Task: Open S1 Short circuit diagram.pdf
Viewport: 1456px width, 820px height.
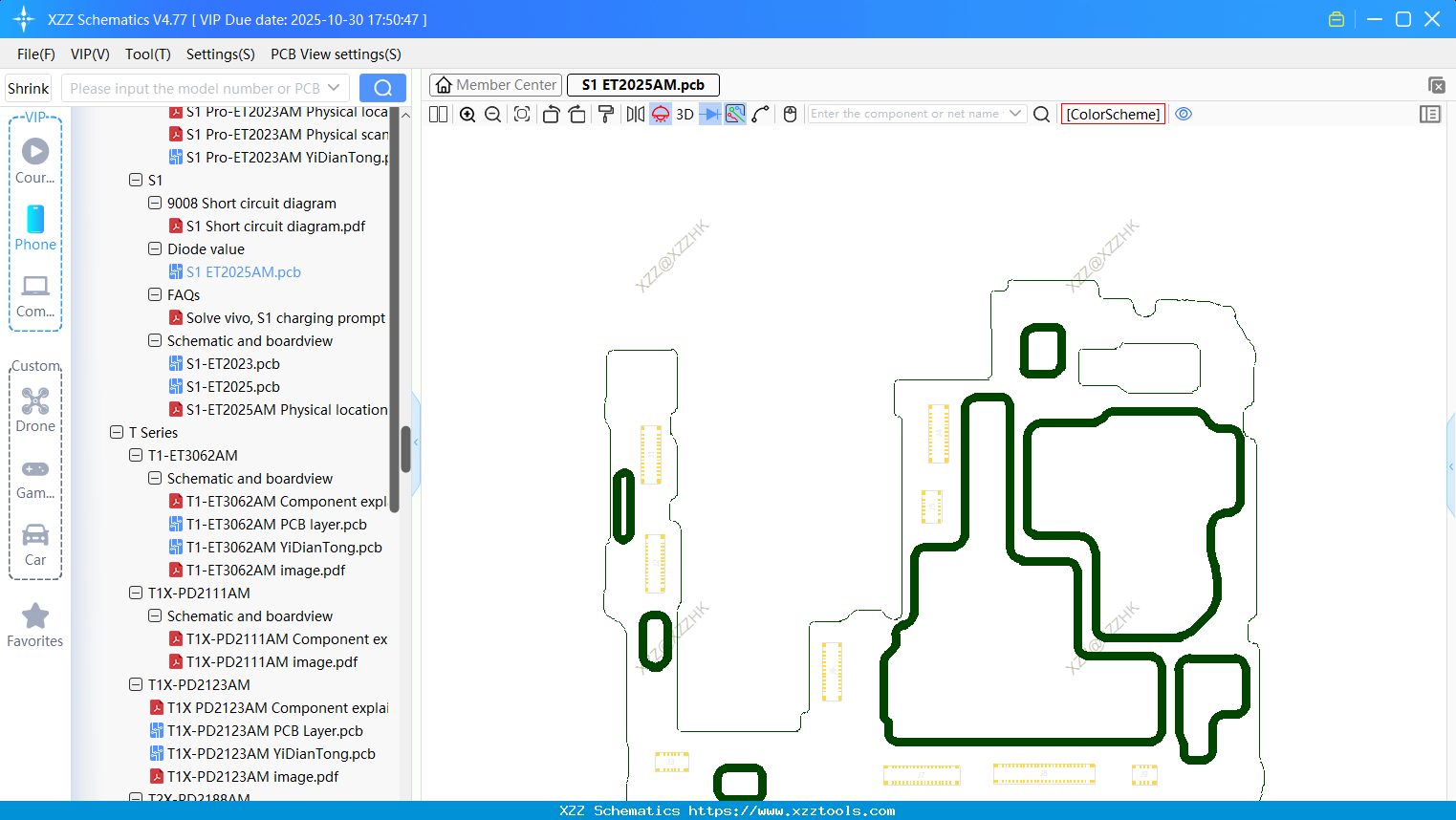Action: [275, 227]
